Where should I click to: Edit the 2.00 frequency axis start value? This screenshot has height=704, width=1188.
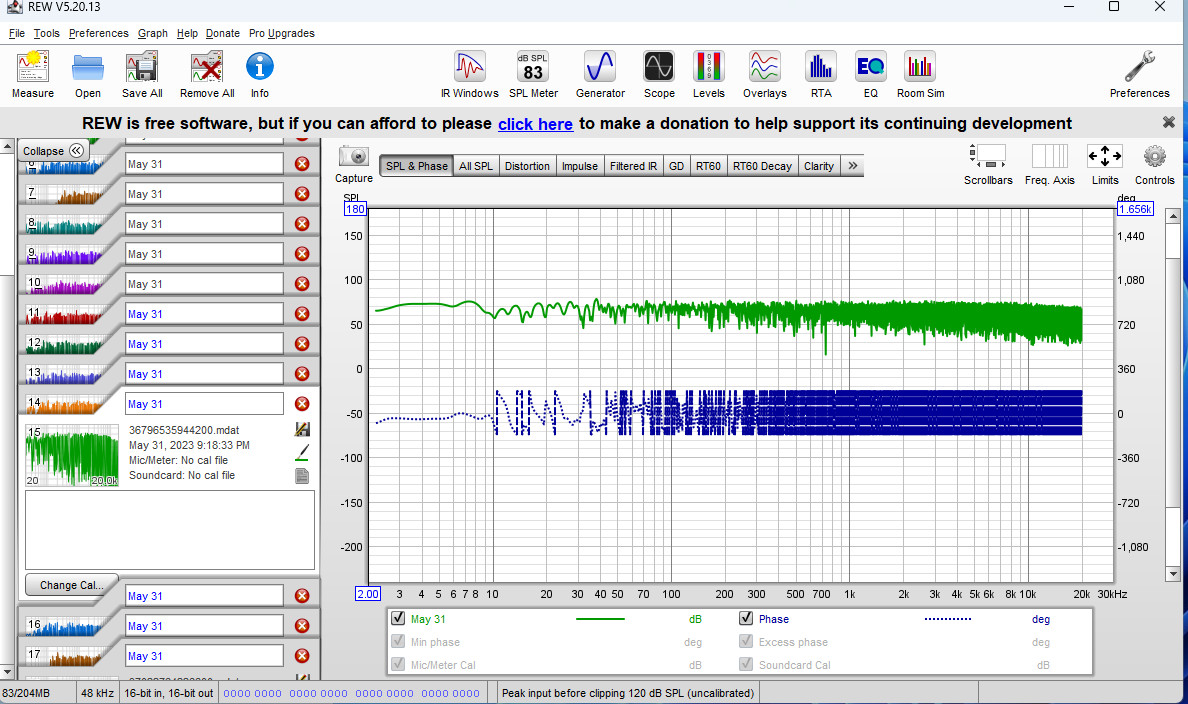[368, 594]
